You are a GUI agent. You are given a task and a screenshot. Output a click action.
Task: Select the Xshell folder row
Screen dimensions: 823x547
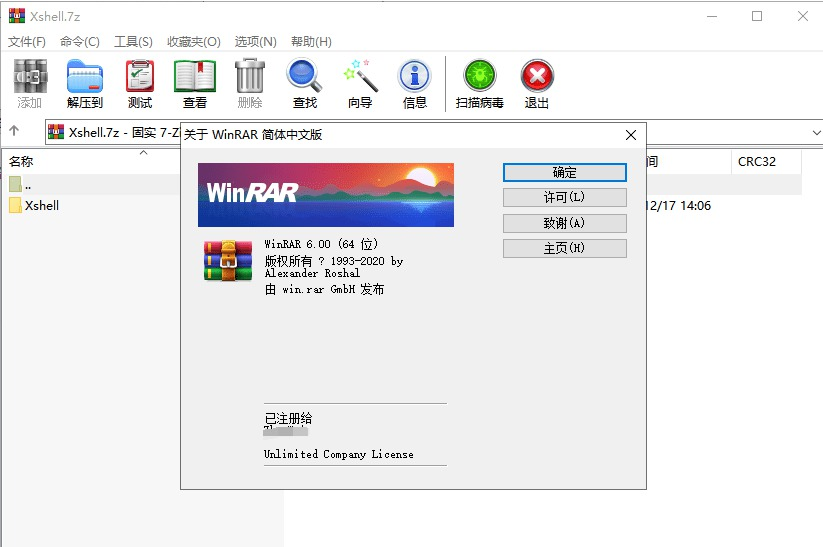92,205
